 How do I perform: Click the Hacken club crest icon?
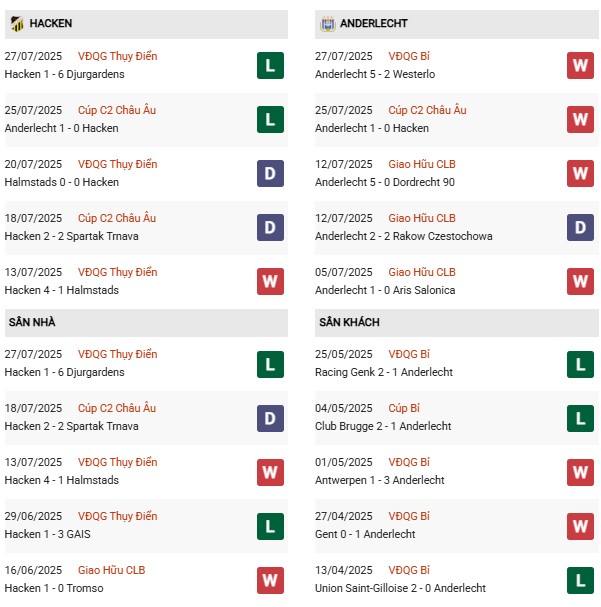click(x=17, y=24)
